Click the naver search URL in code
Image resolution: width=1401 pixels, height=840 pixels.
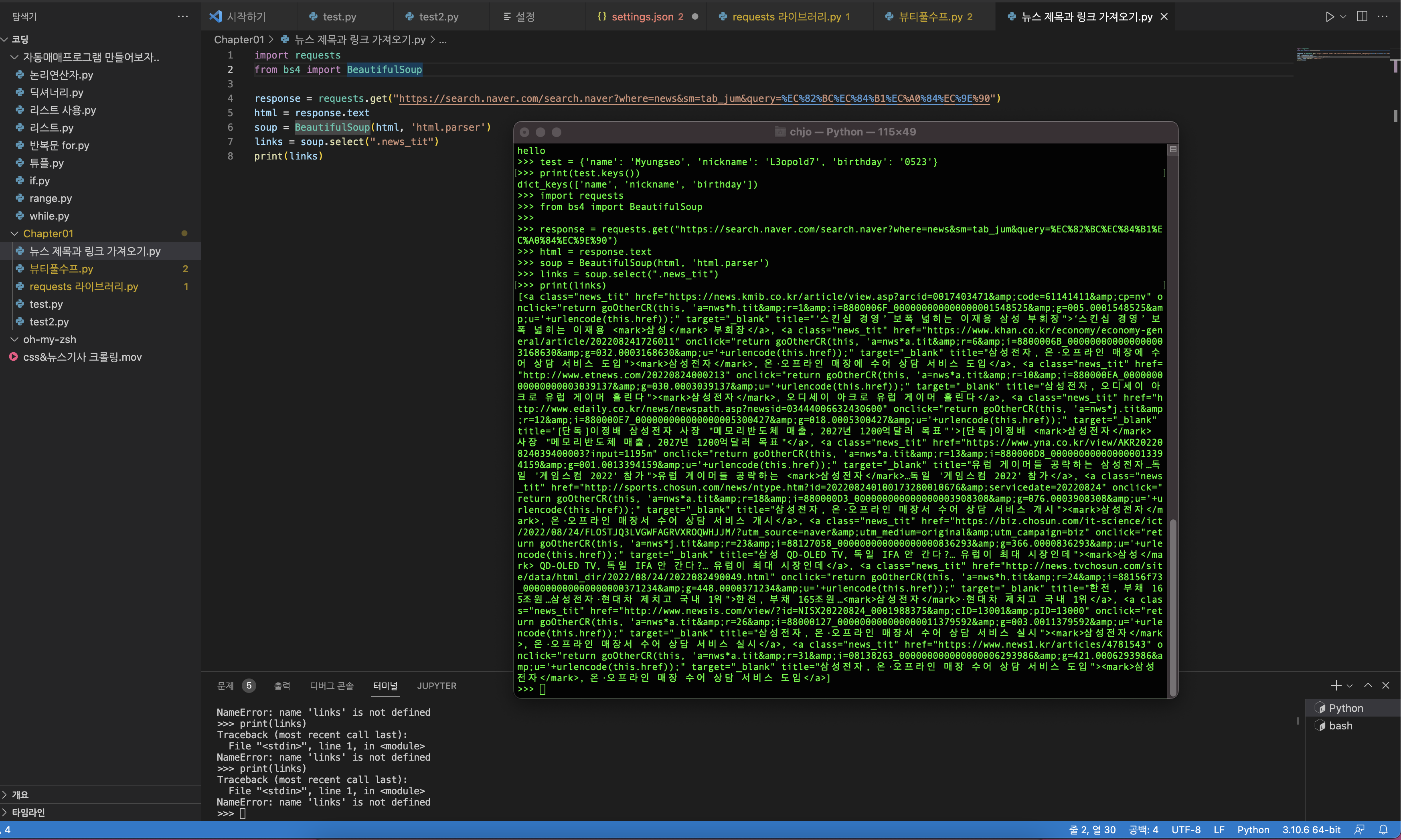pos(694,99)
